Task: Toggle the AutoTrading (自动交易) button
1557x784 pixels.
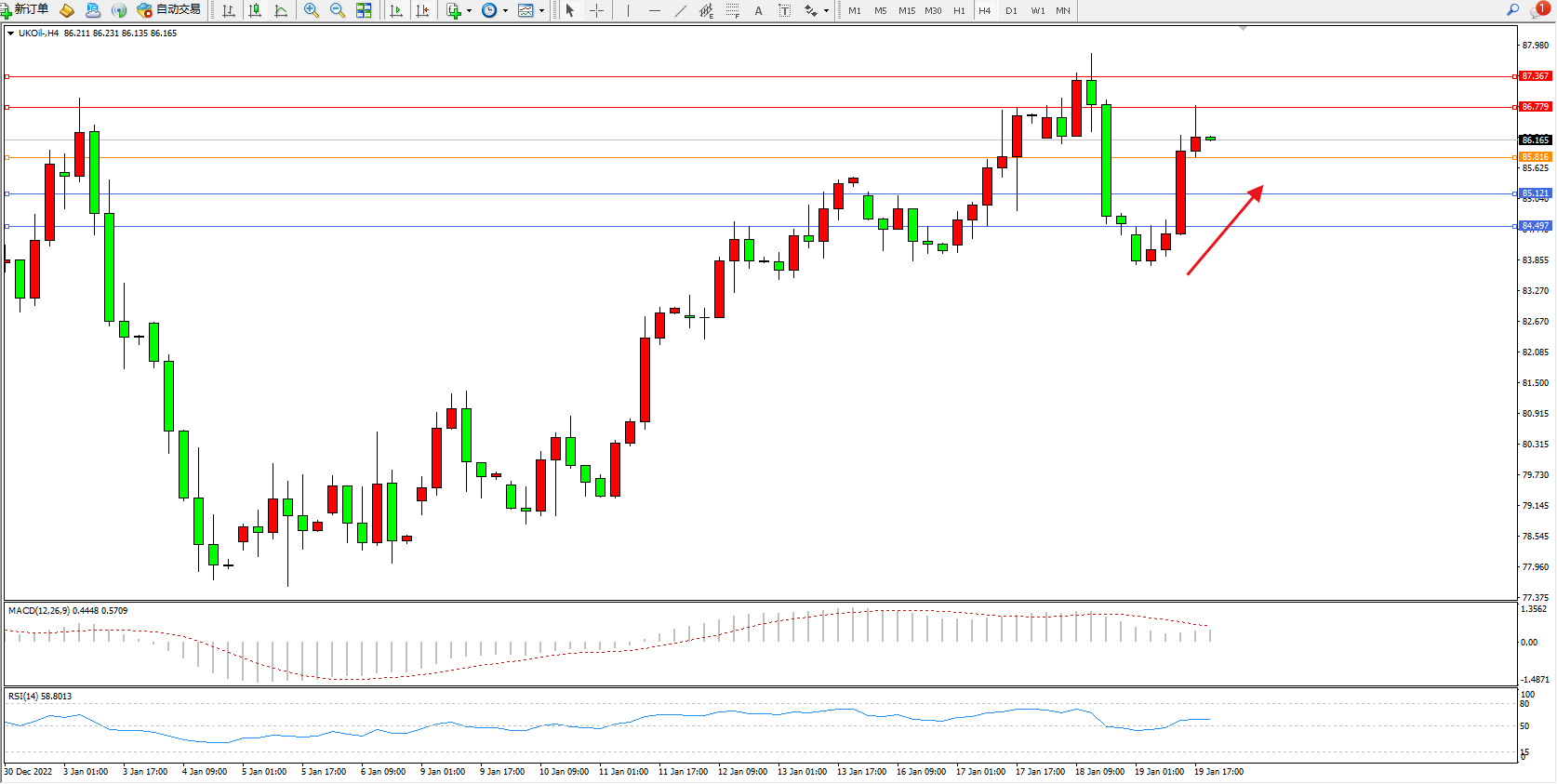Action: 168,10
